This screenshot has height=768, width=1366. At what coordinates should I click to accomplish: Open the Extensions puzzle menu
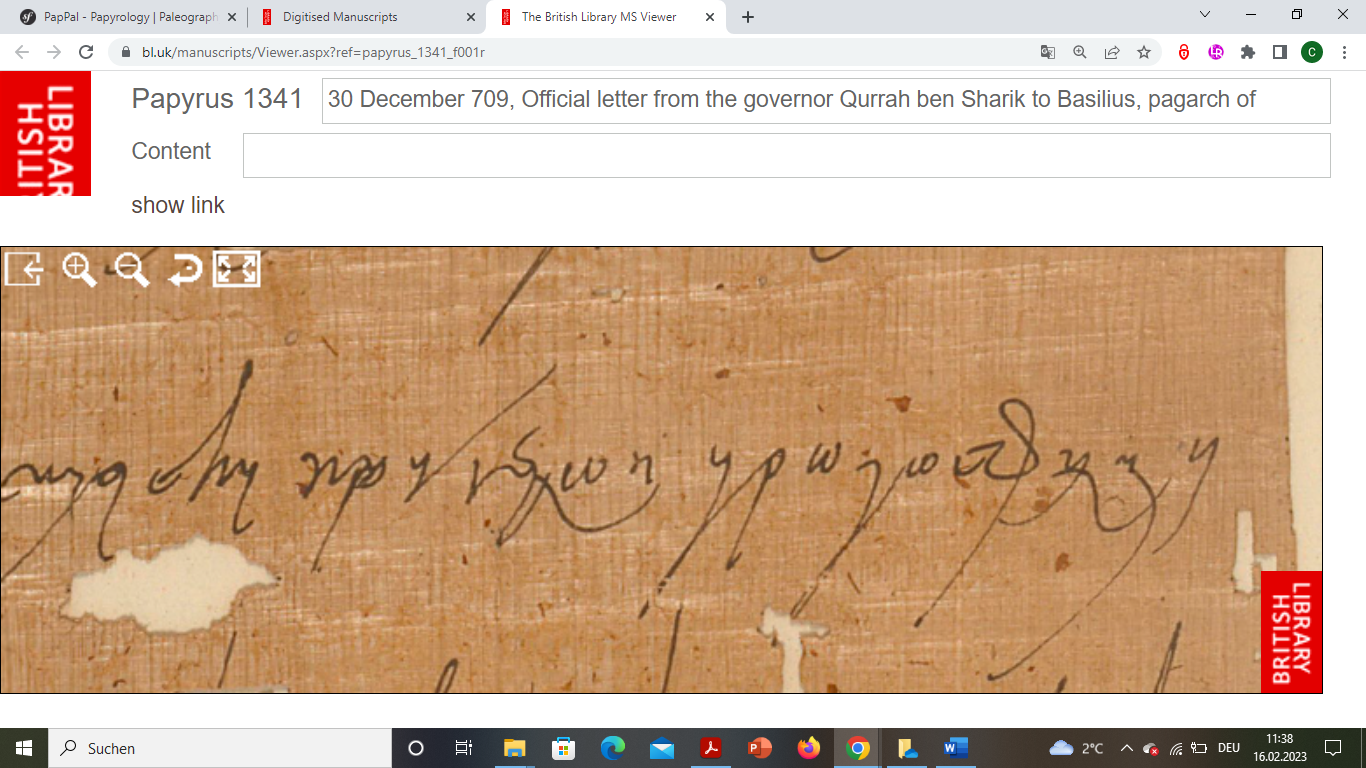pyautogui.click(x=1248, y=52)
